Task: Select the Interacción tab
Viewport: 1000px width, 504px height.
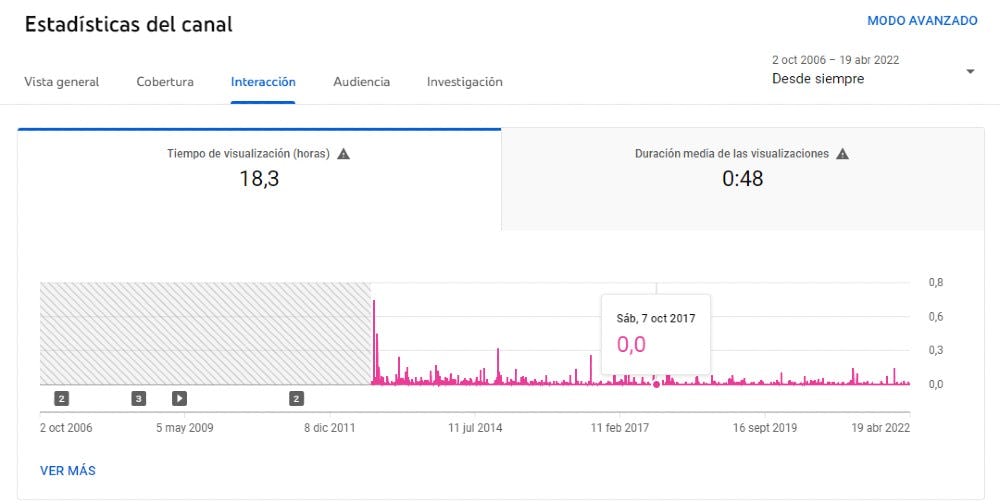Action: pos(263,82)
